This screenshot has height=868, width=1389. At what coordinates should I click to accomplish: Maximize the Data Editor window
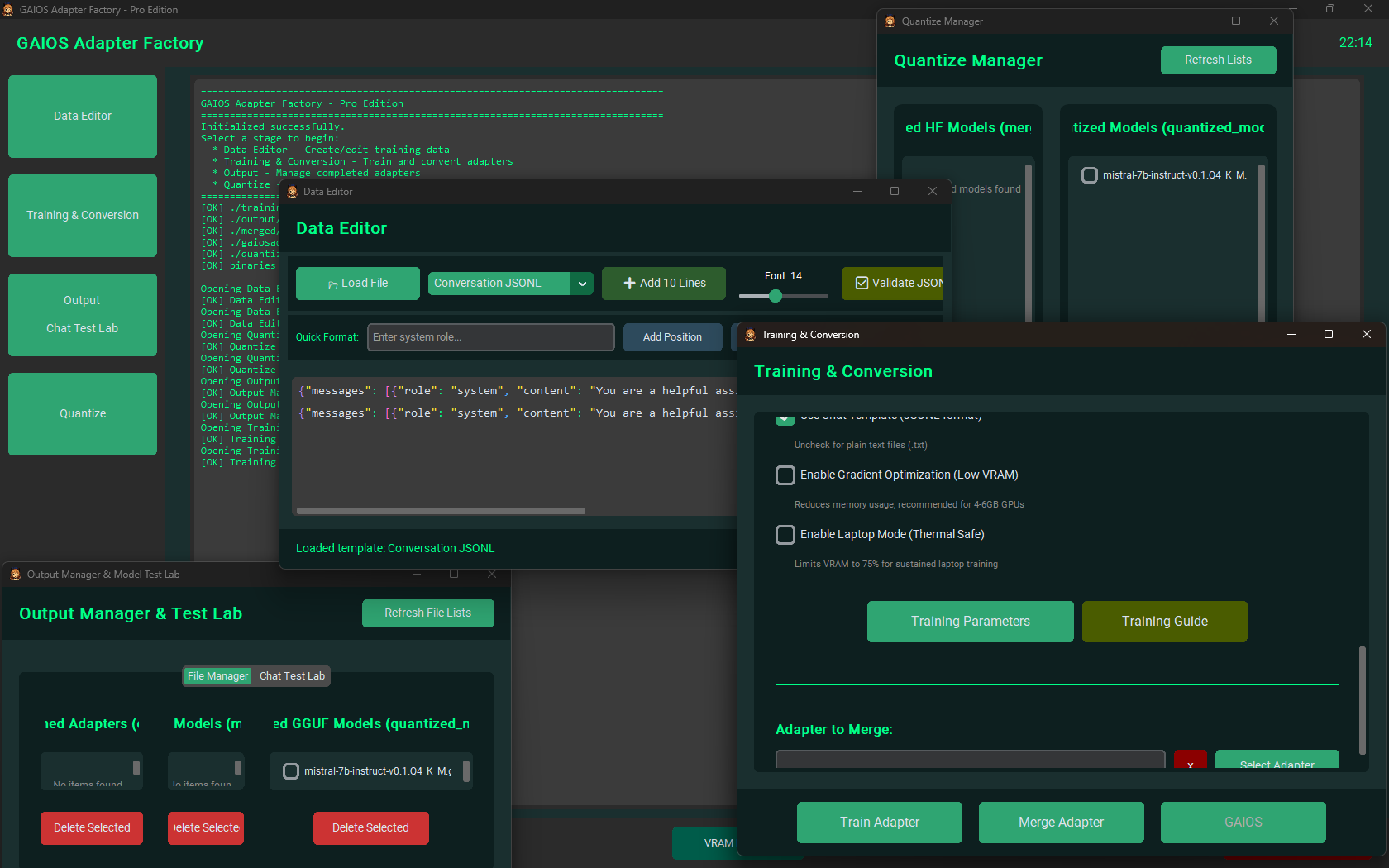895,192
